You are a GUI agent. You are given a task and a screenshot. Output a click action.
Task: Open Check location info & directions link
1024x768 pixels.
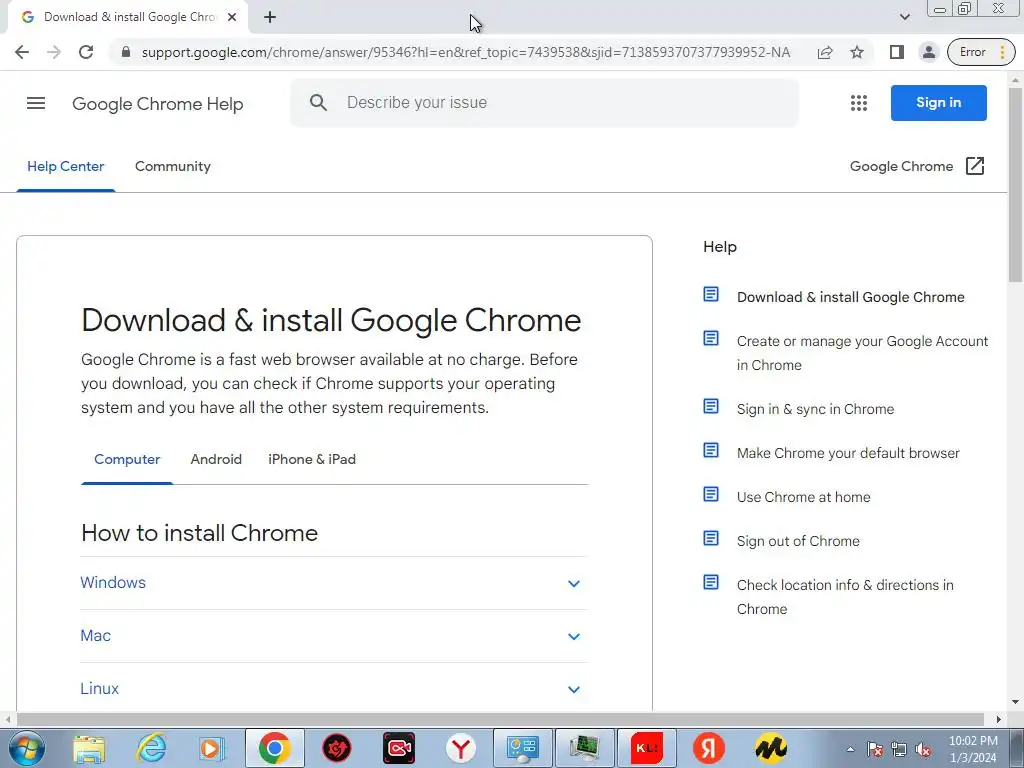[845, 597]
